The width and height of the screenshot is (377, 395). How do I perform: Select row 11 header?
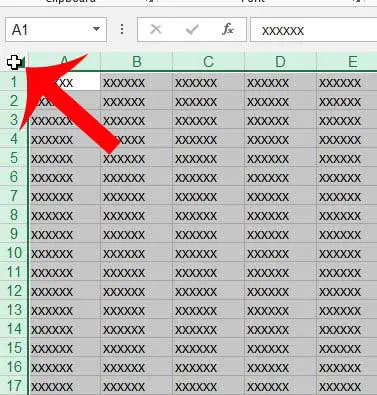click(14, 272)
